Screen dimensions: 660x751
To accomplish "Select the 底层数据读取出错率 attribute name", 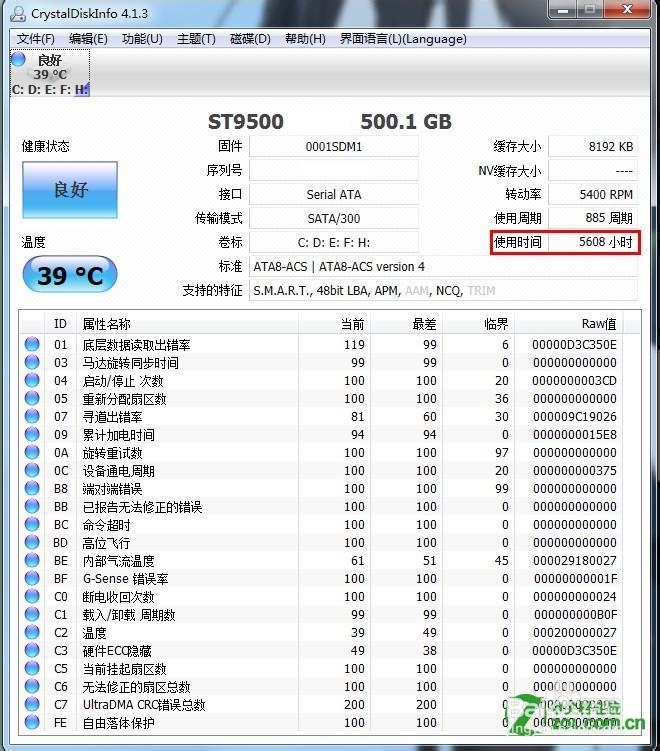I will (x=137, y=345).
